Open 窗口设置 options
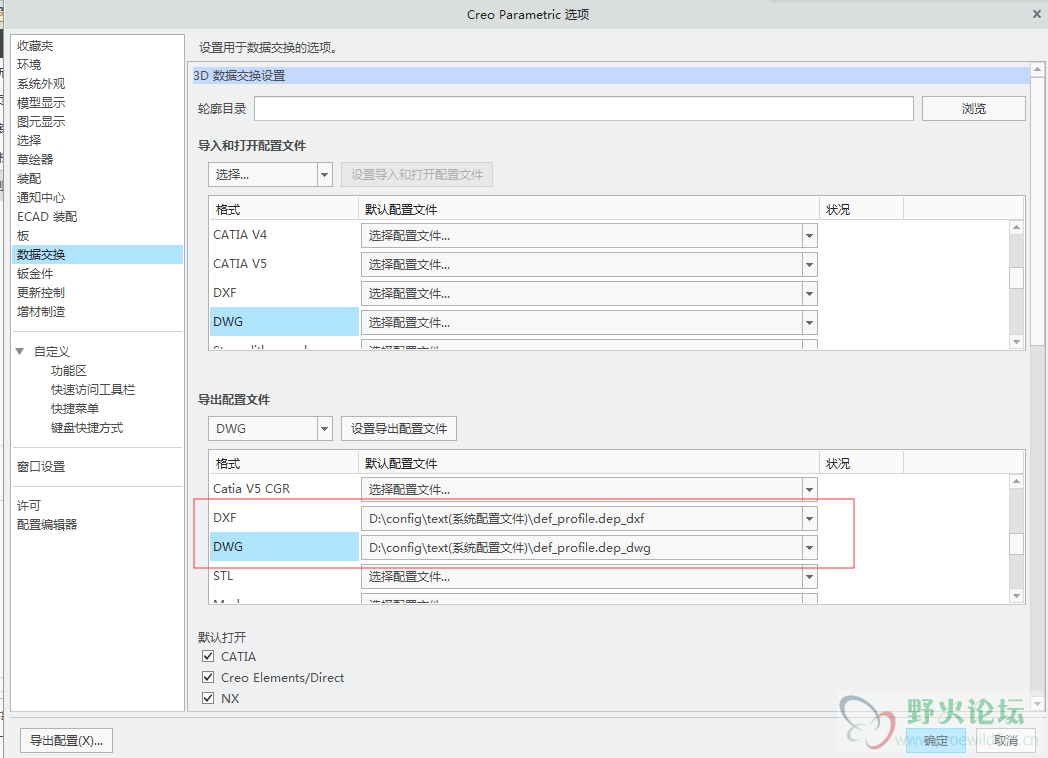This screenshot has width=1048, height=758. pyautogui.click(x=41, y=467)
